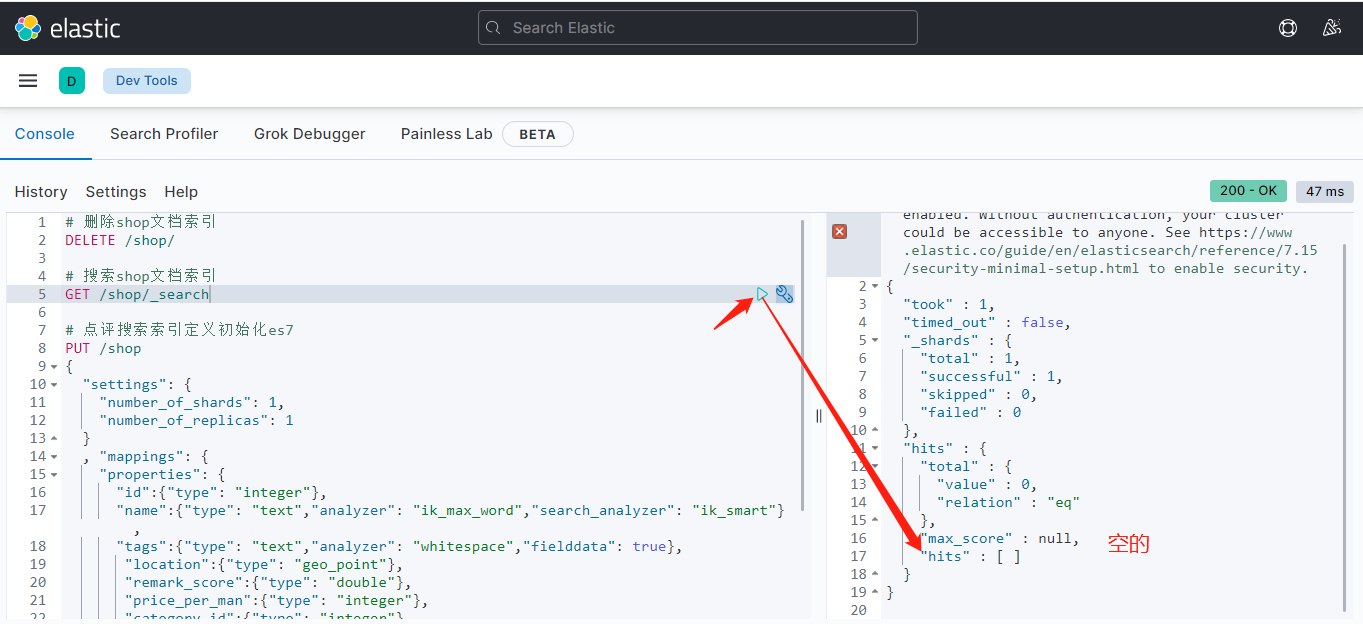Click the "relation" : "eq" response line

(1008, 502)
